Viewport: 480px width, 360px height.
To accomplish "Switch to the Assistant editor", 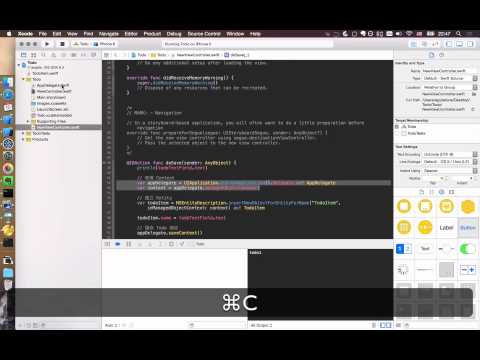I will tap(424, 44).
